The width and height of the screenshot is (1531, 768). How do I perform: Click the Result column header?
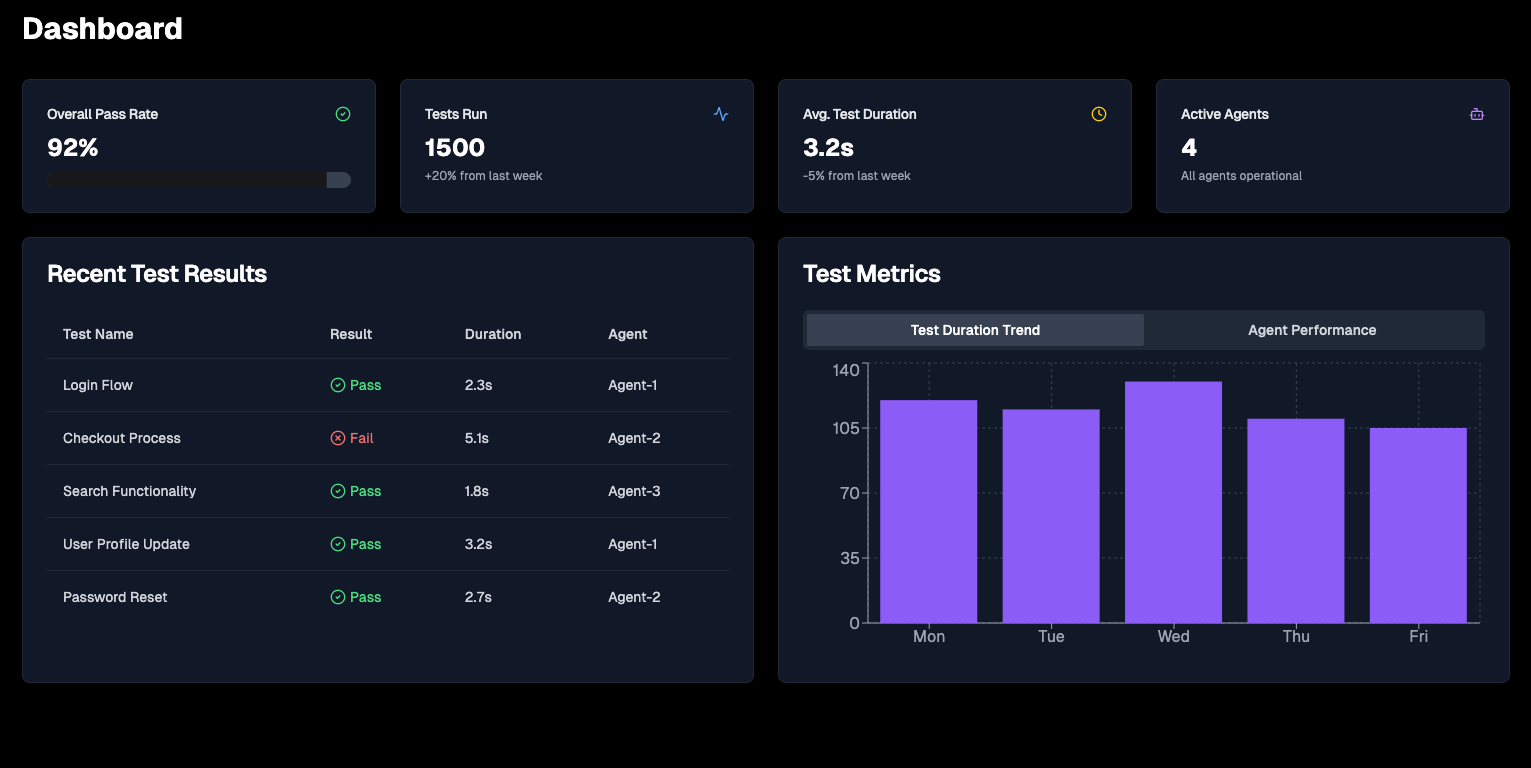point(351,335)
